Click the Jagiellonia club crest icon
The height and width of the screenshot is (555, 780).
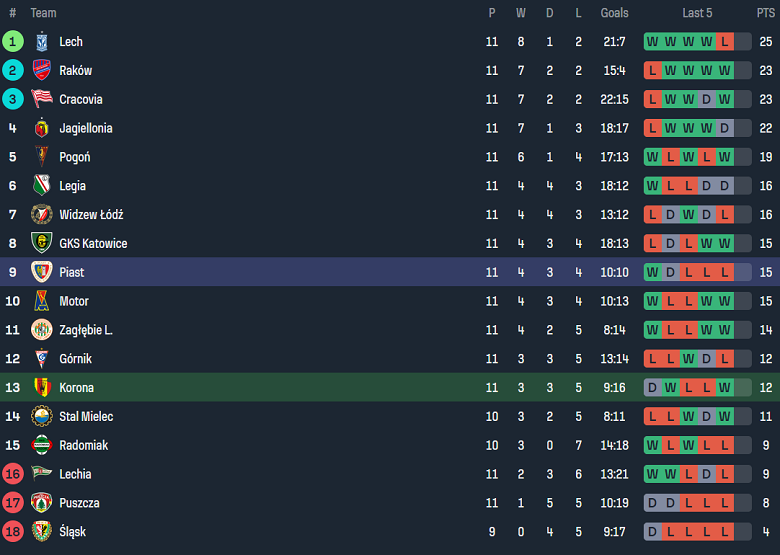point(41,128)
